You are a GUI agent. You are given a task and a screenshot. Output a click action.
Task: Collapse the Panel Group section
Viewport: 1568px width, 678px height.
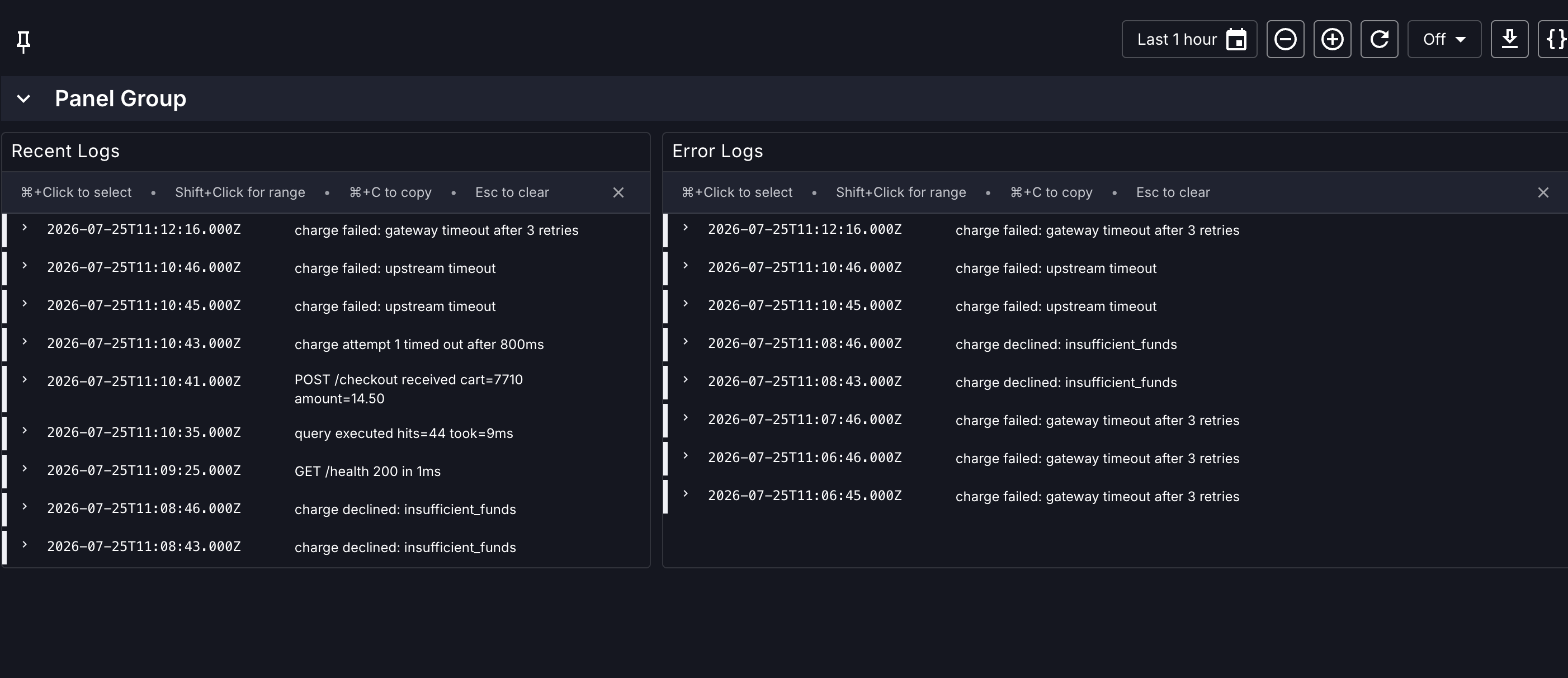tap(23, 98)
